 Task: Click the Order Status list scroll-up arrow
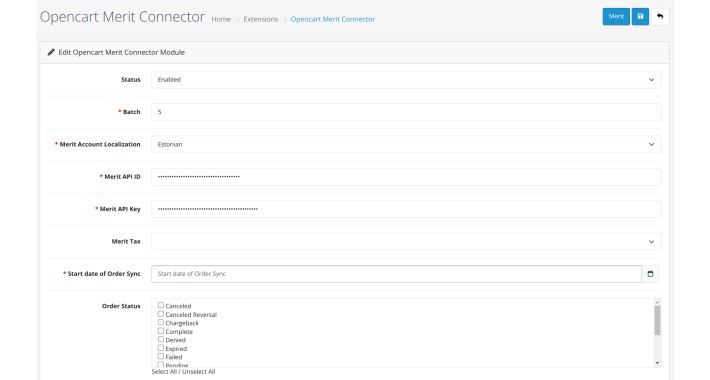pos(657,302)
